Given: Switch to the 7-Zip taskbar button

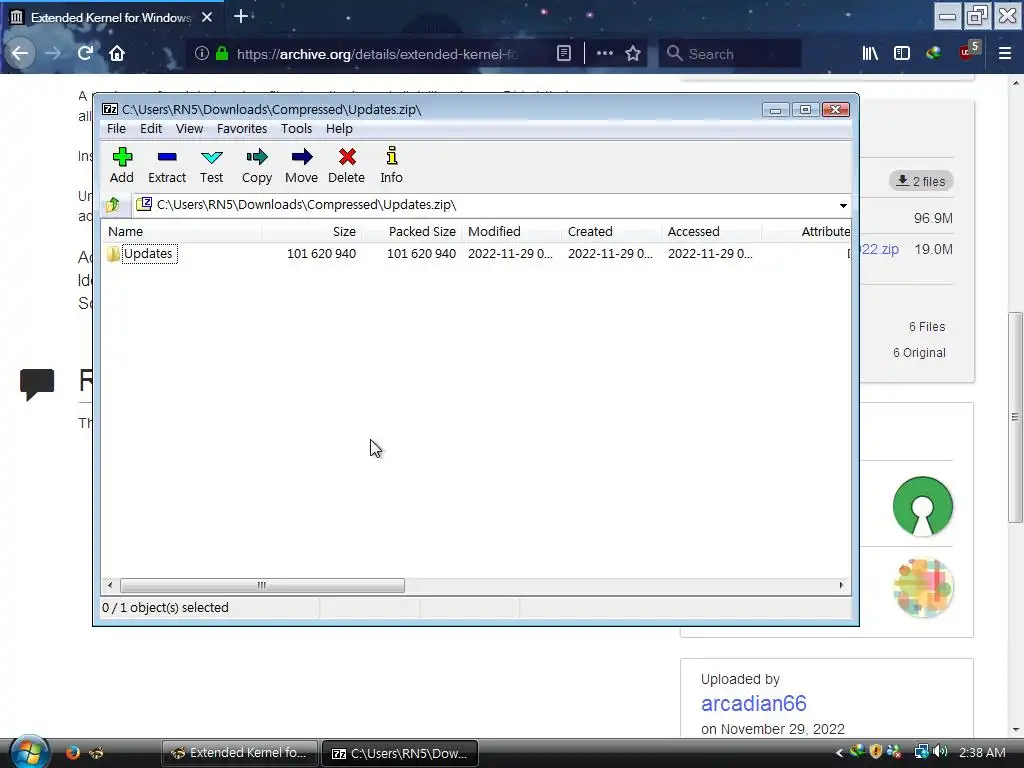Looking at the screenshot, I should [x=400, y=753].
